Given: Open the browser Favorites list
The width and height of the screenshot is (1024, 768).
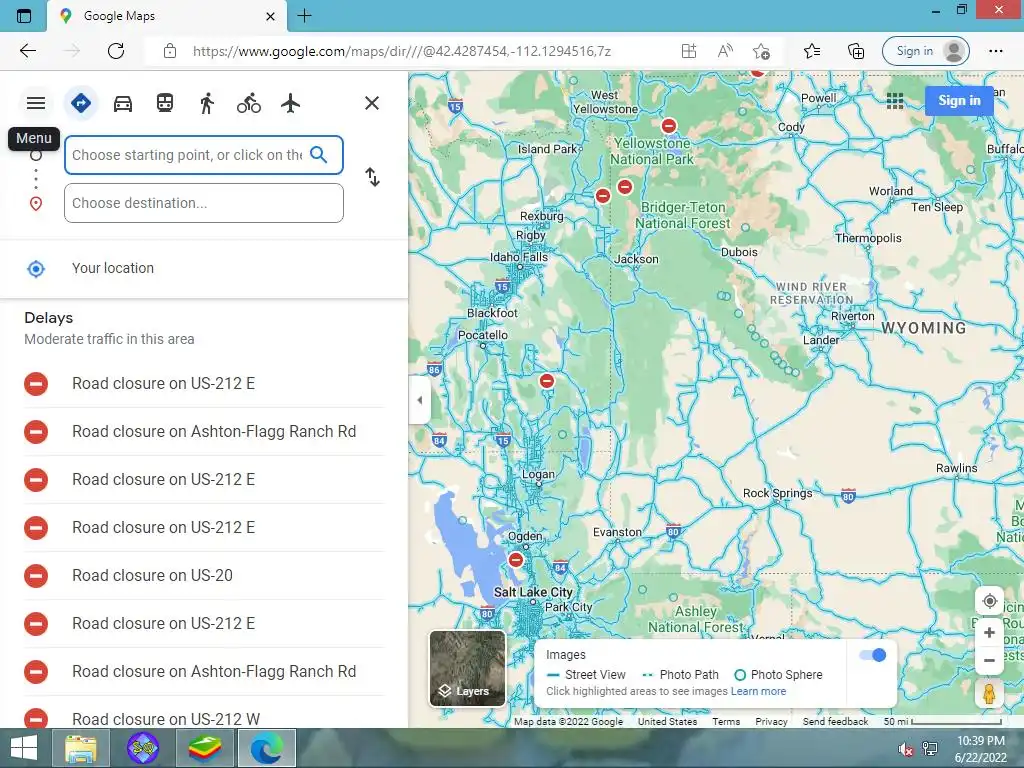Looking at the screenshot, I should [x=812, y=51].
